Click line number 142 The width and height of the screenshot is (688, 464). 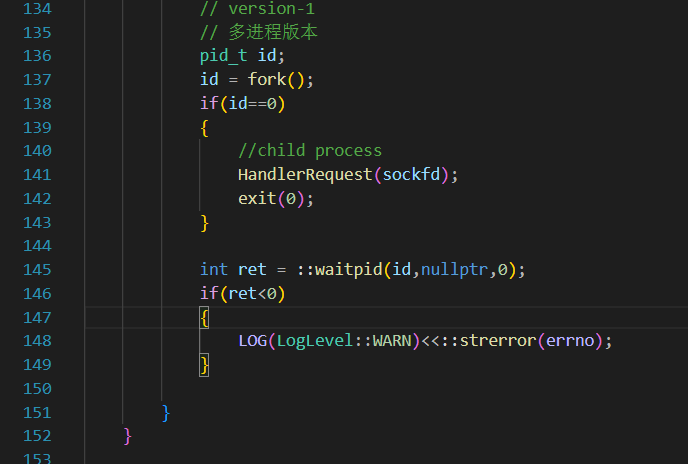point(37,198)
